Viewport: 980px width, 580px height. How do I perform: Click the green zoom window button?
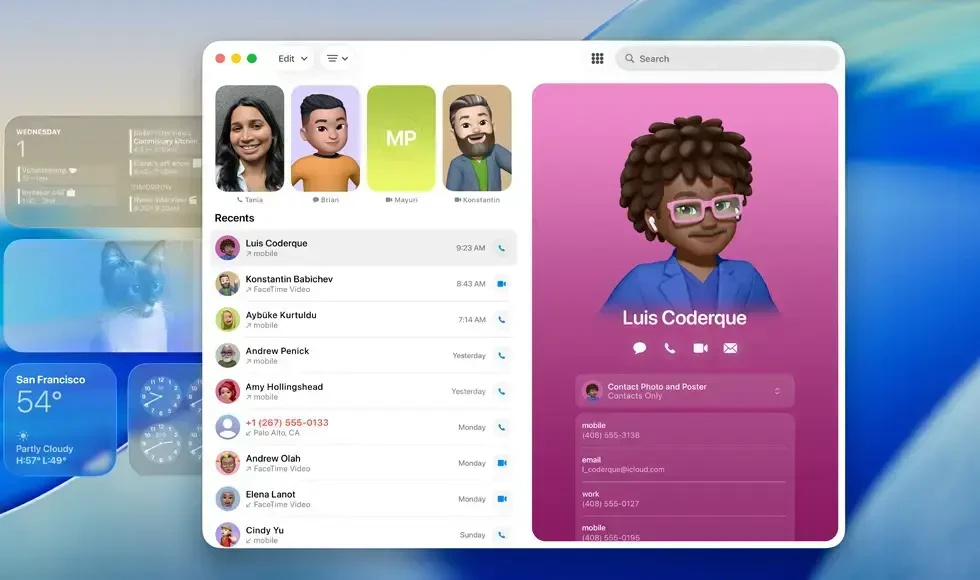point(252,58)
